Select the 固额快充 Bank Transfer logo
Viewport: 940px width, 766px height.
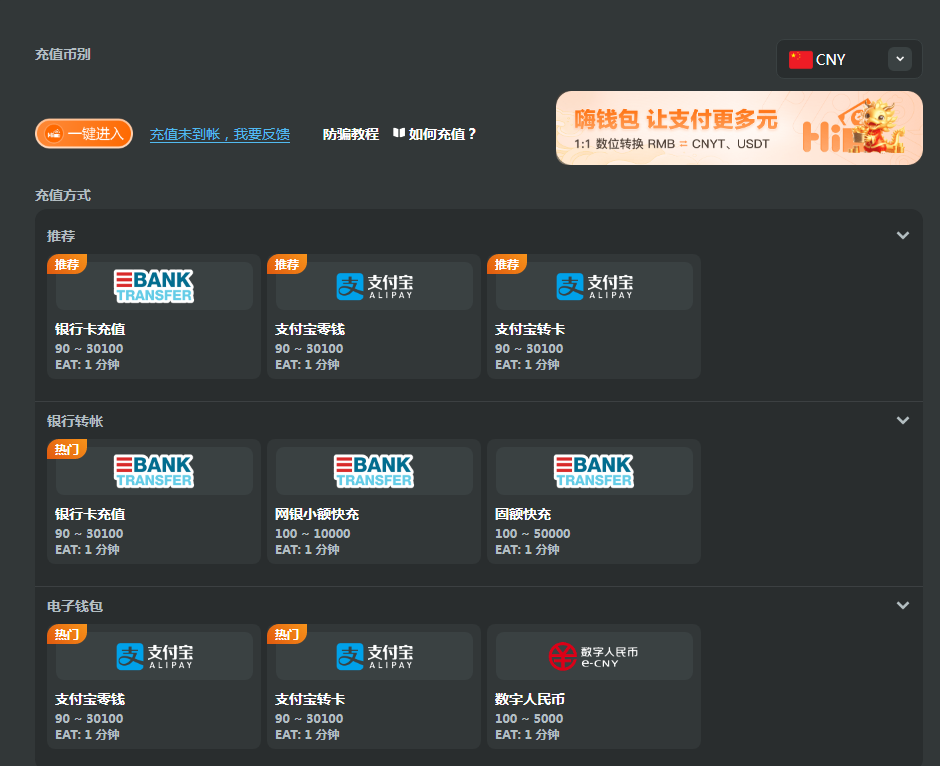coord(594,471)
